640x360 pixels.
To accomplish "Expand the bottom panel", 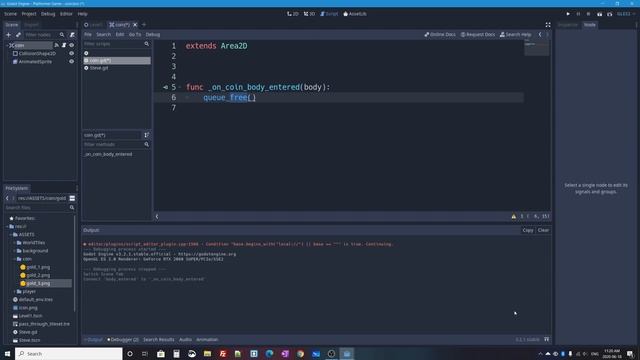I will 547,340.
